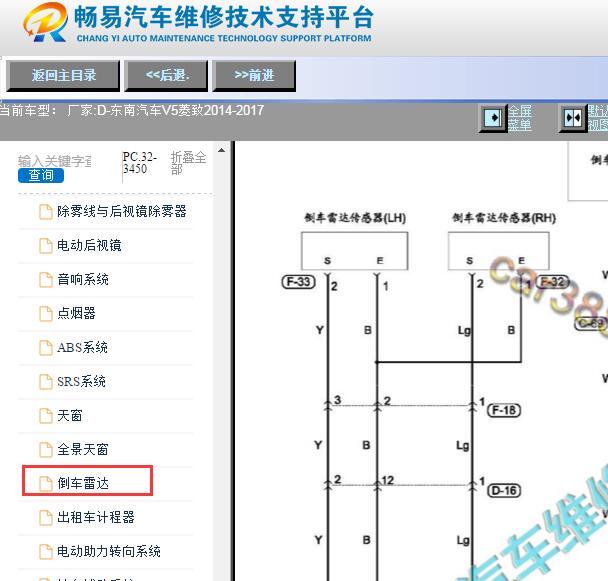Open SRS系统 tree item
608x581 pixels.
pyautogui.click(x=81, y=382)
